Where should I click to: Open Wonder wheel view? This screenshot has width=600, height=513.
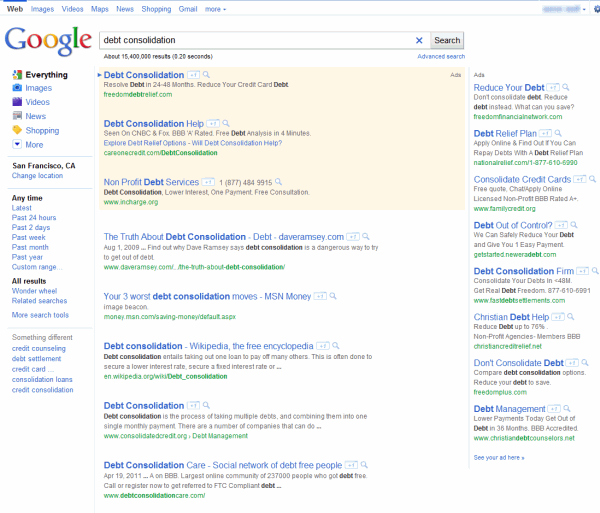point(34,291)
